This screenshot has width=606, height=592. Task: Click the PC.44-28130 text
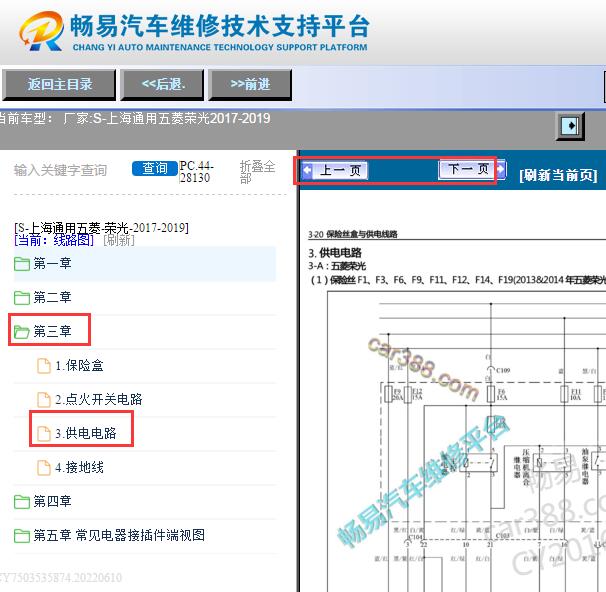tap(196, 172)
